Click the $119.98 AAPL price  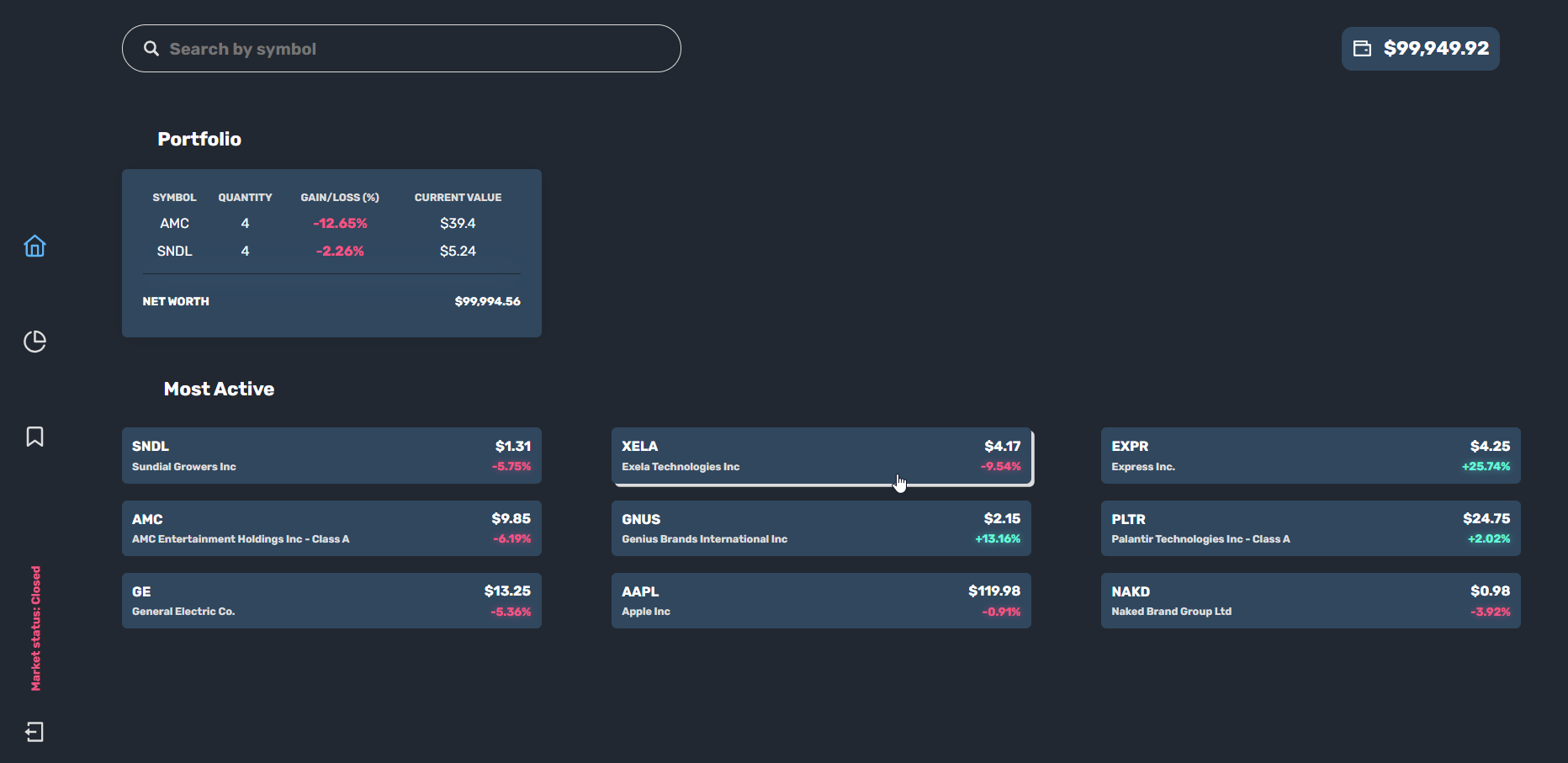[x=994, y=591]
